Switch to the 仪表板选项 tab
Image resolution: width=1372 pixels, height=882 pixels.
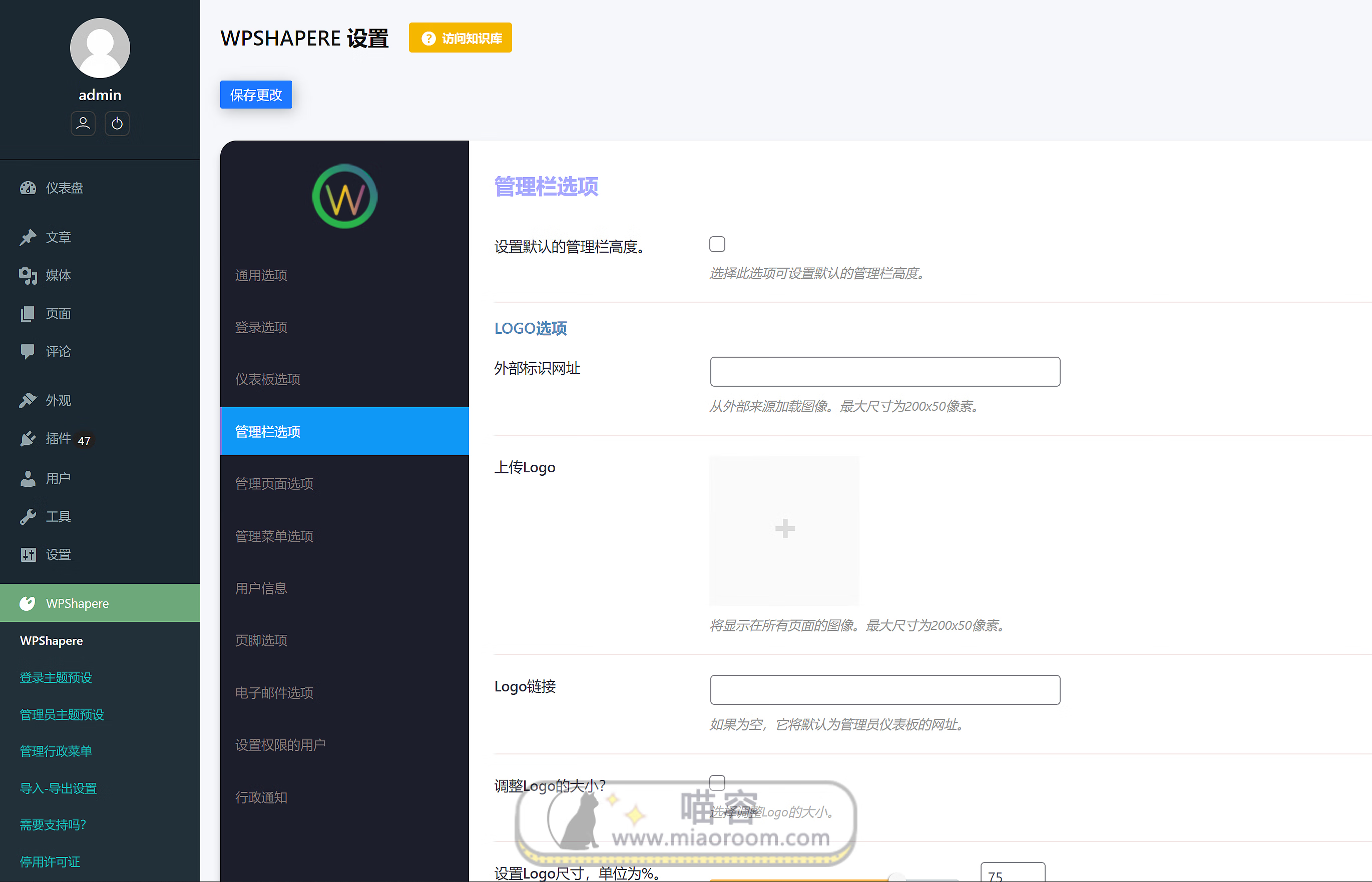coord(344,379)
